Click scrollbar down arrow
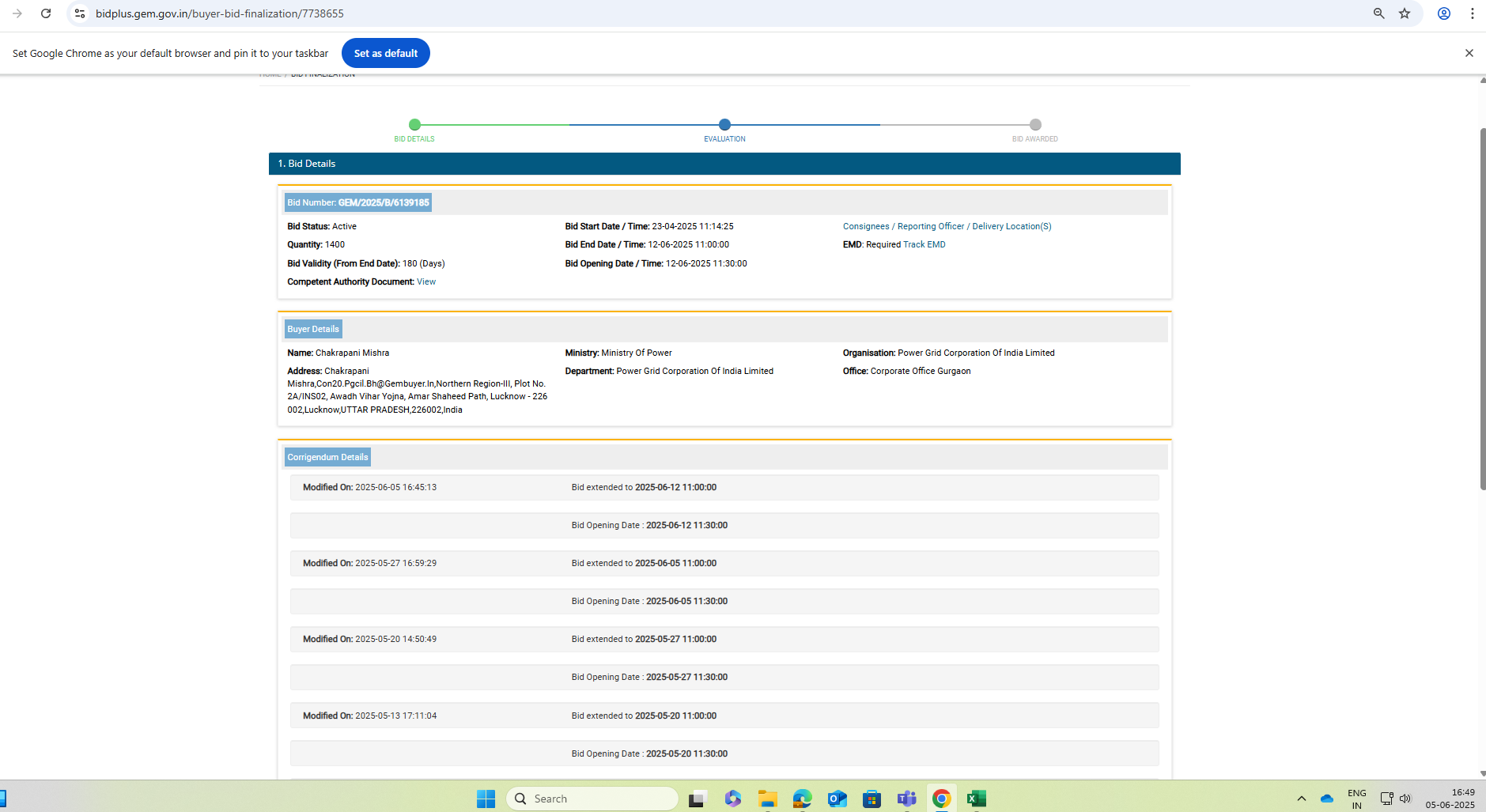This screenshot has height=812, width=1486. pos(1483,774)
